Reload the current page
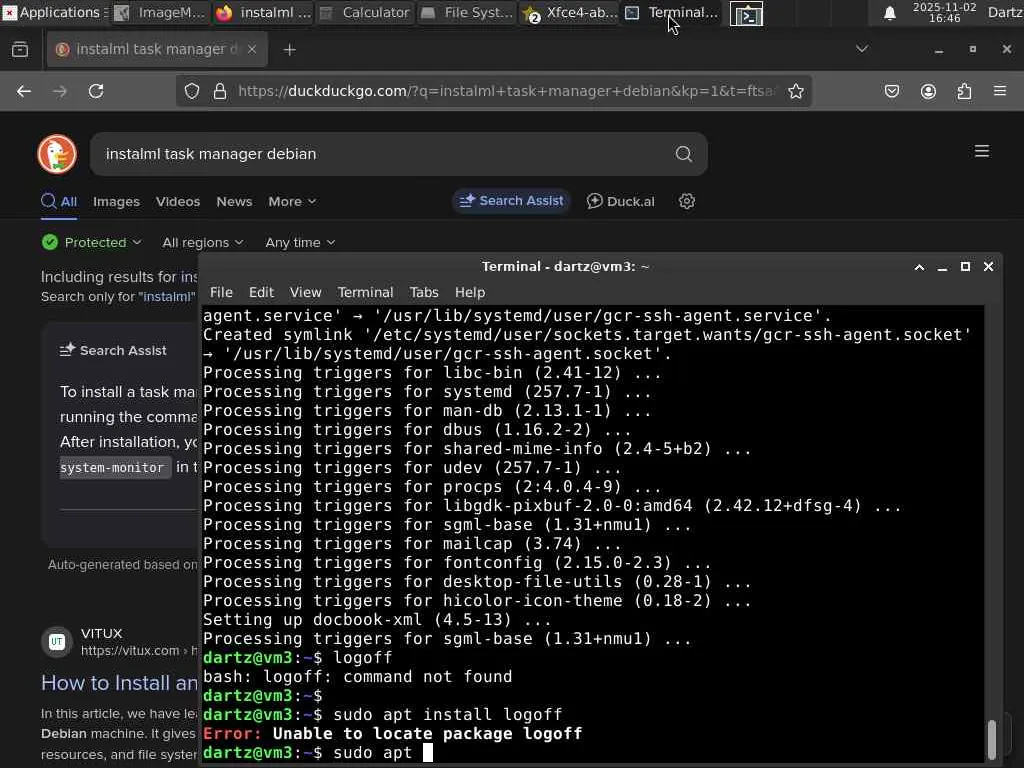This screenshot has height=768, width=1024. tap(96, 91)
